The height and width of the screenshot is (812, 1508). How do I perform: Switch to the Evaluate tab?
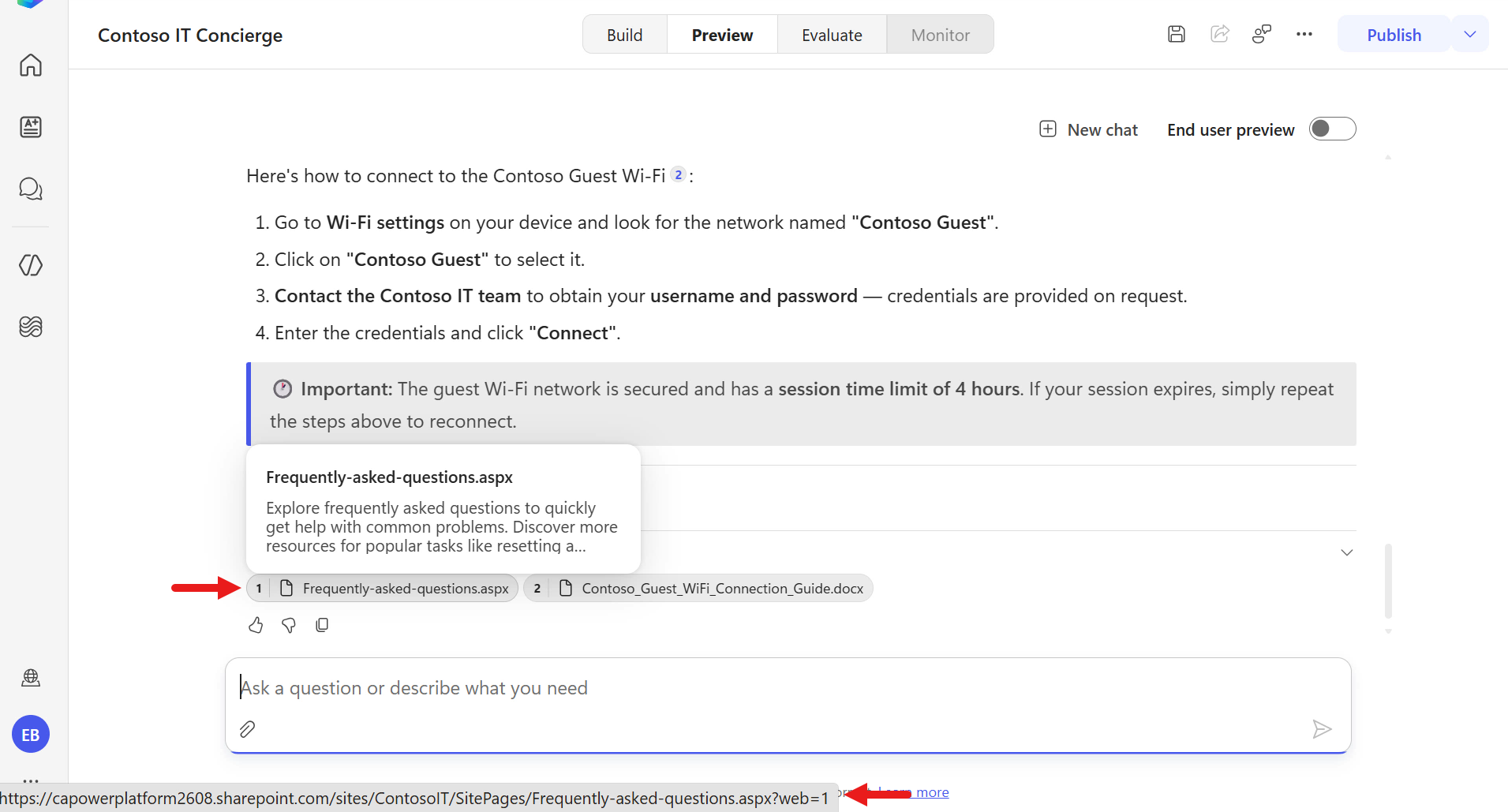[x=832, y=35]
